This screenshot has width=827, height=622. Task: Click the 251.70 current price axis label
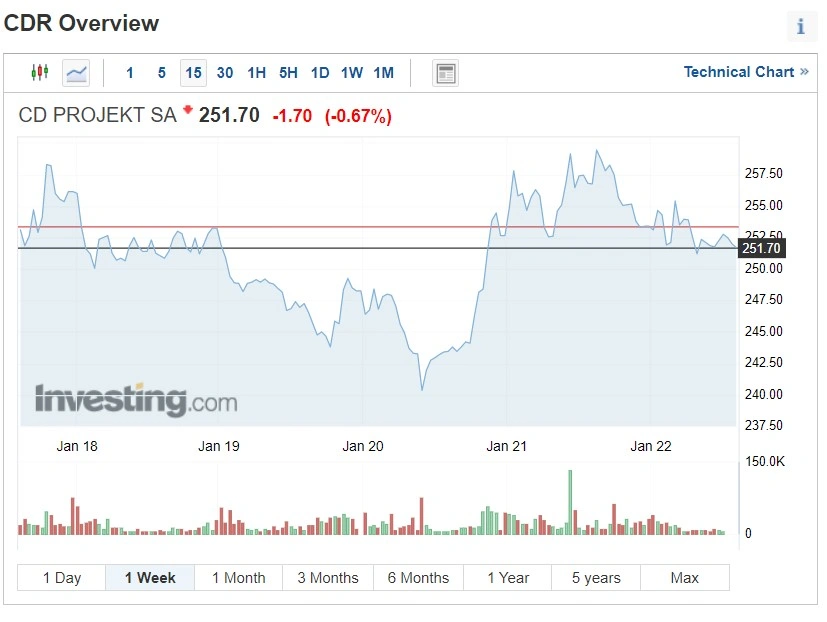[762, 248]
